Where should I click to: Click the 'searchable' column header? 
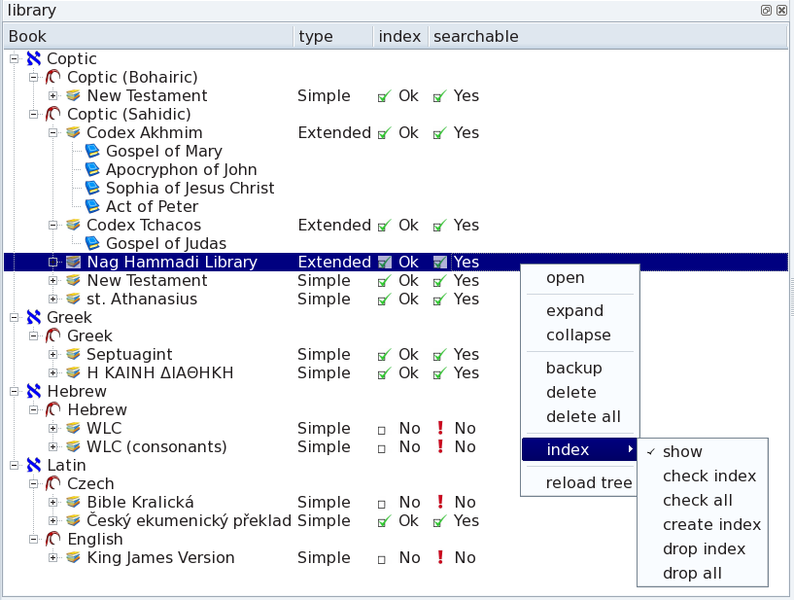(x=475, y=37)
